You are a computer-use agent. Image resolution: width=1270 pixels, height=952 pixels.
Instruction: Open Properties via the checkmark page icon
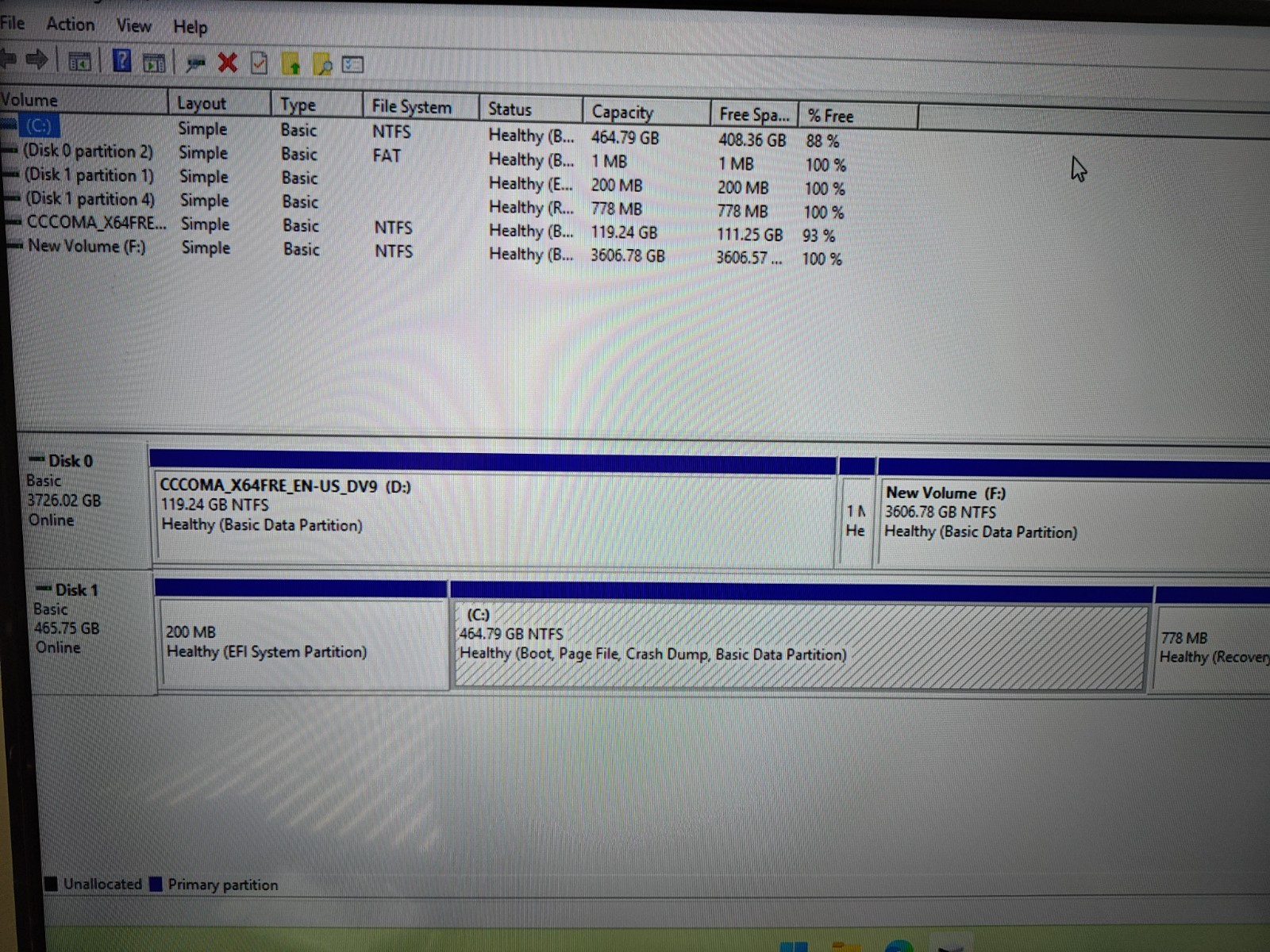259,63
